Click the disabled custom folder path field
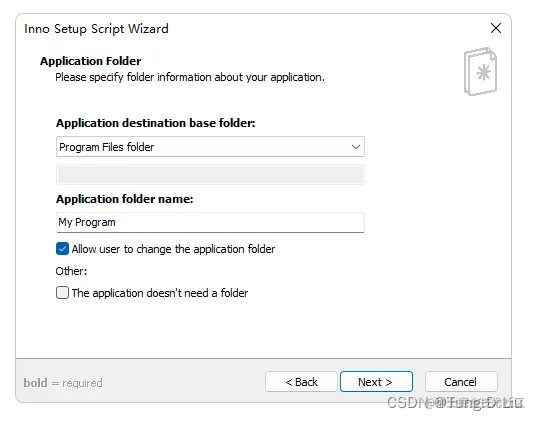This screenshot has height=421, width=537. pyautogui.click(x=210, y=174)
